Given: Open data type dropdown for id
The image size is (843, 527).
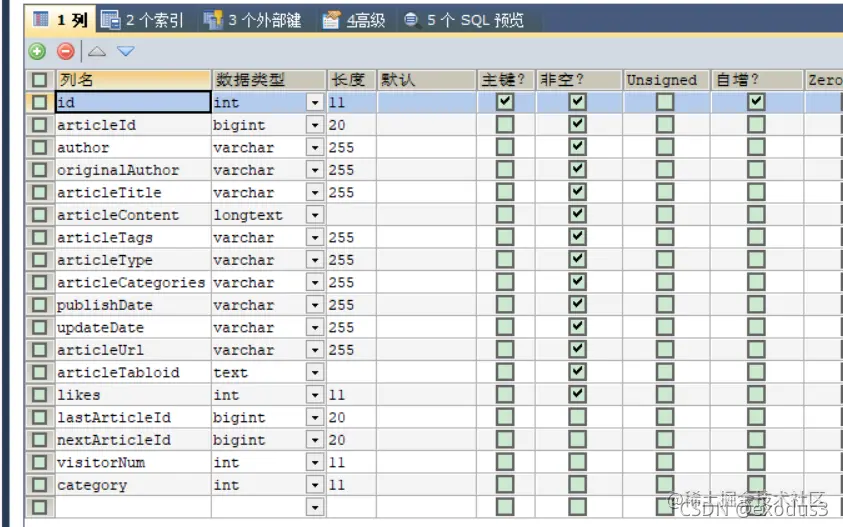Looking at the screenshot, I should click(x=315, y=102).
